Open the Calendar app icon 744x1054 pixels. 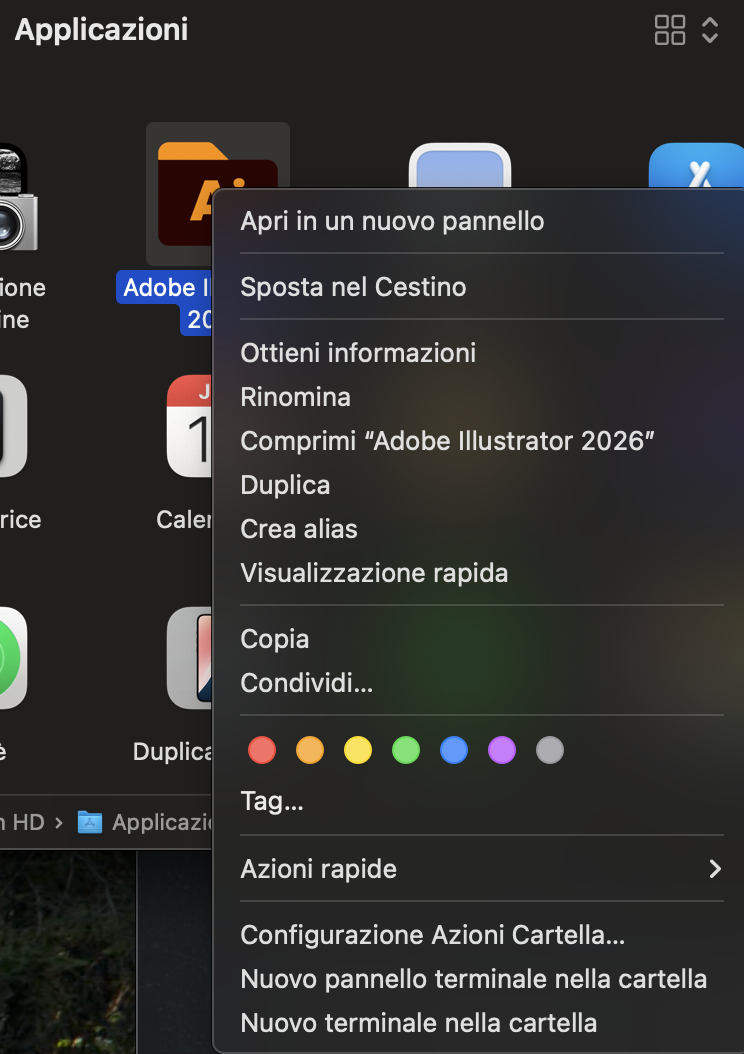(x=190, y=426)
